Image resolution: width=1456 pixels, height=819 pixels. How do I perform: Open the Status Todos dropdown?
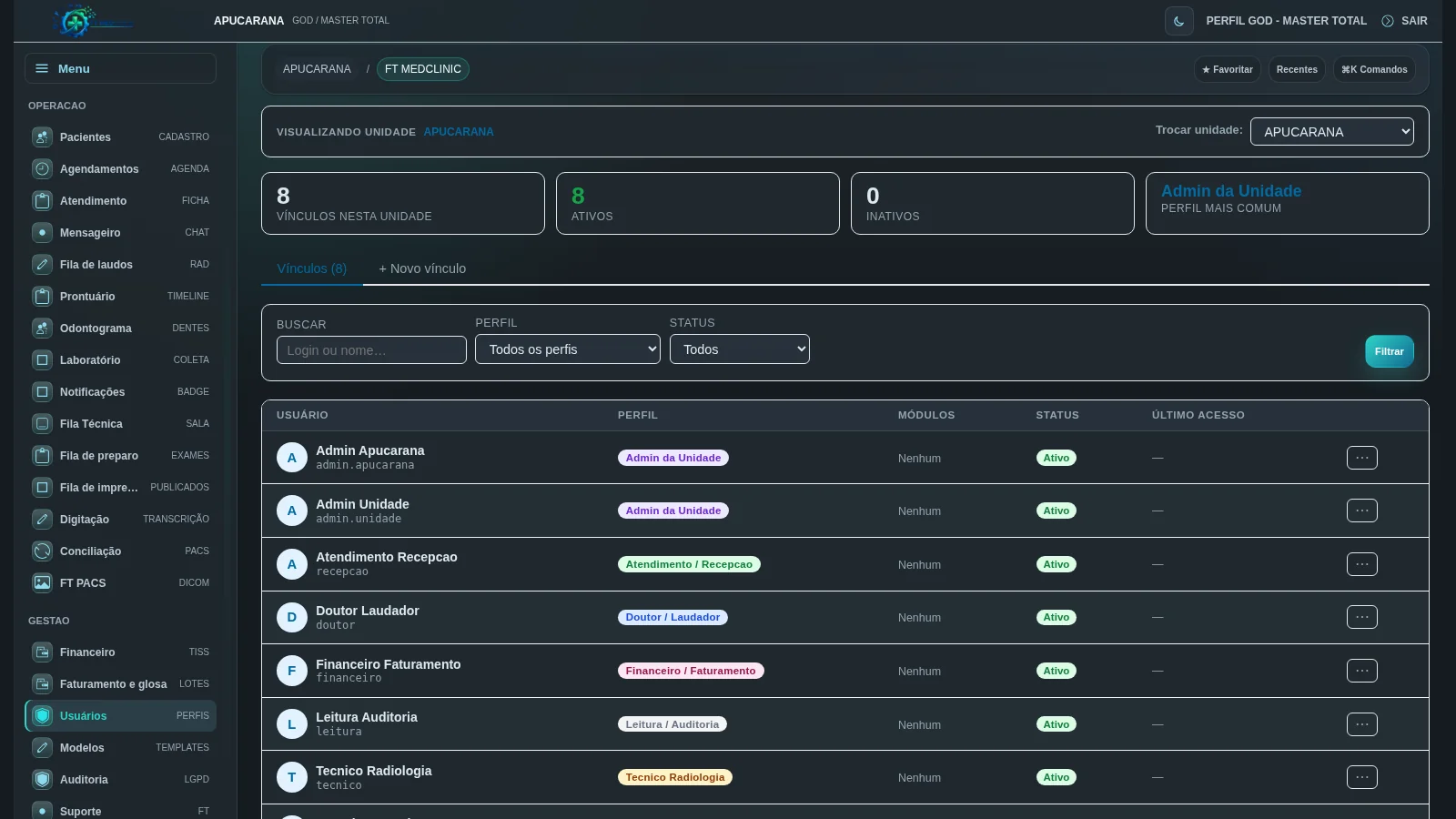coord(740,349)
